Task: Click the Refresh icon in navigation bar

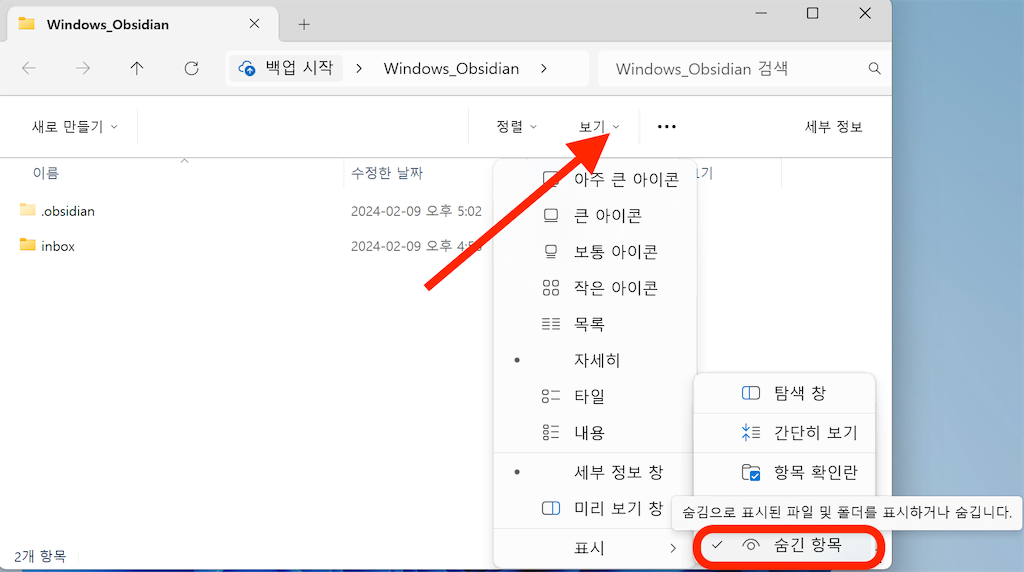Action: pos(191,69)
